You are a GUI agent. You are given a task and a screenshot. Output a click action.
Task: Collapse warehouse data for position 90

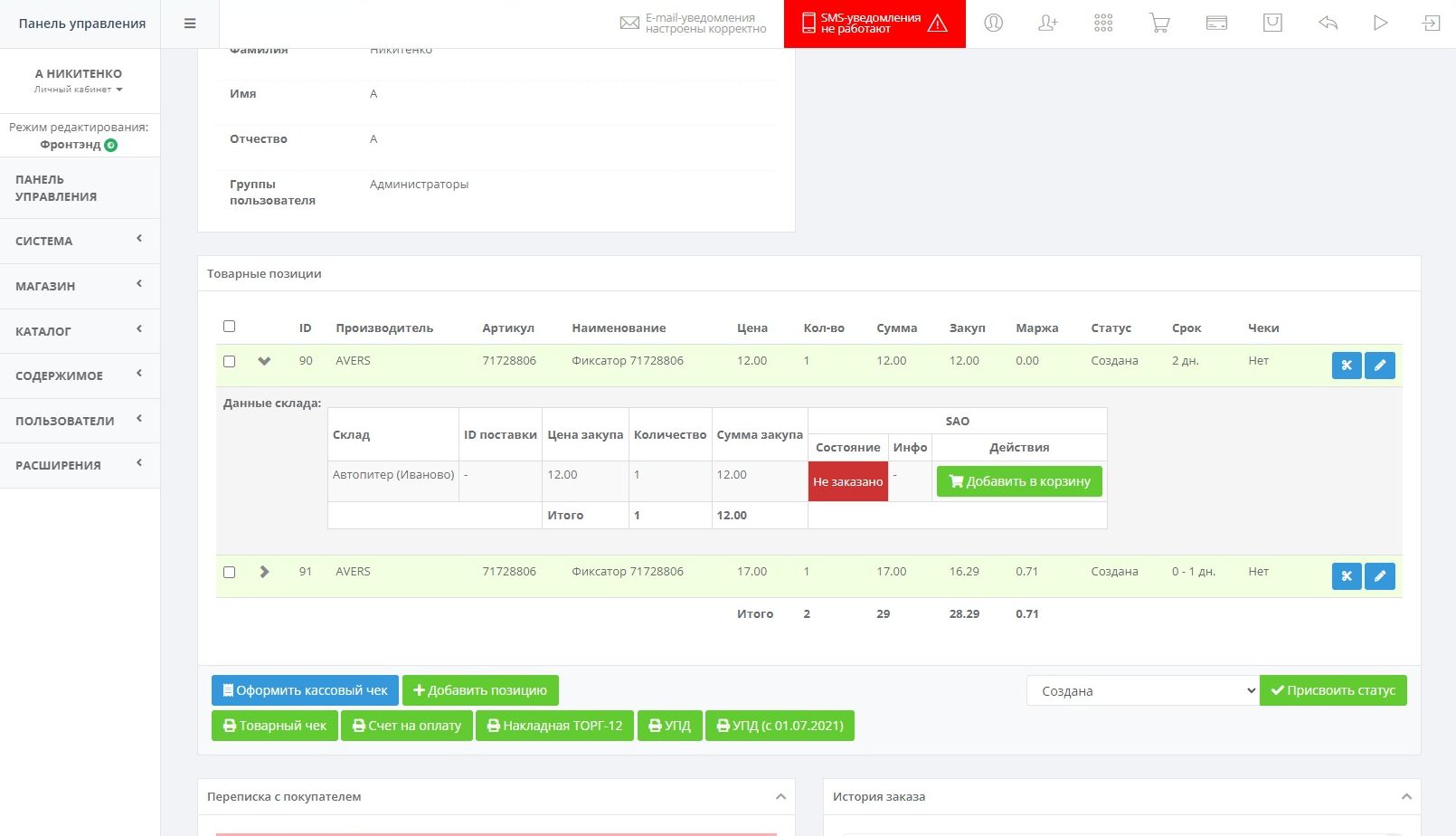[x=264, y=361]
